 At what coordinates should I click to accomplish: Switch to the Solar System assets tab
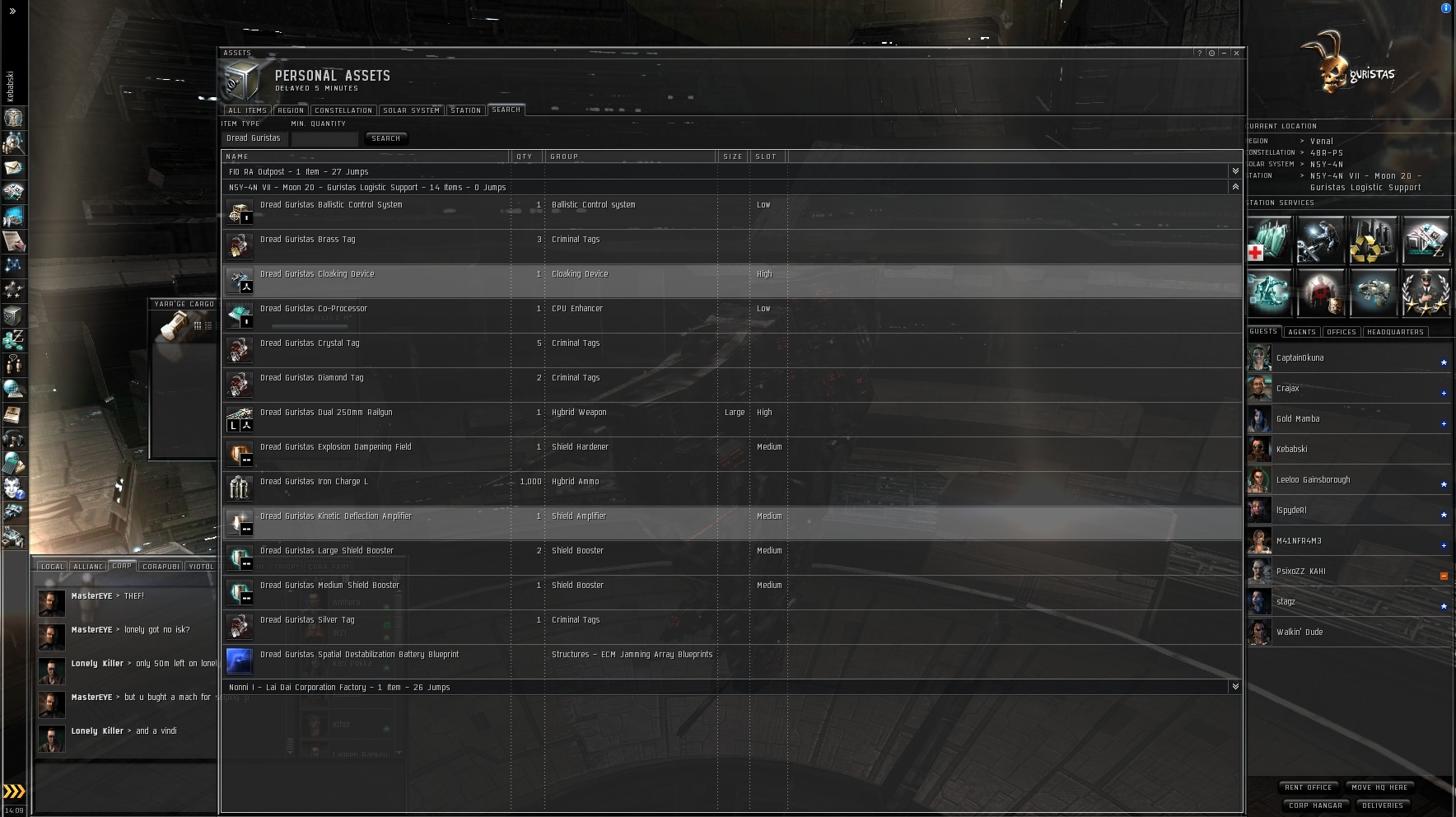click(411, 110)
